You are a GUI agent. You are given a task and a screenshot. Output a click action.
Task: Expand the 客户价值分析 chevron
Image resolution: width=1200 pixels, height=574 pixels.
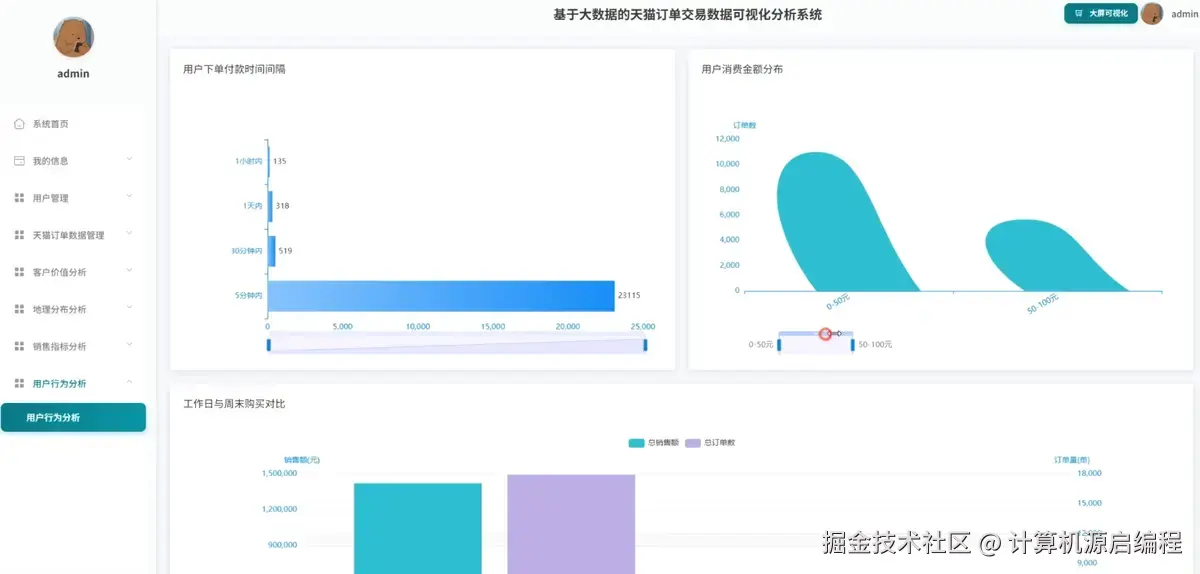130,271
